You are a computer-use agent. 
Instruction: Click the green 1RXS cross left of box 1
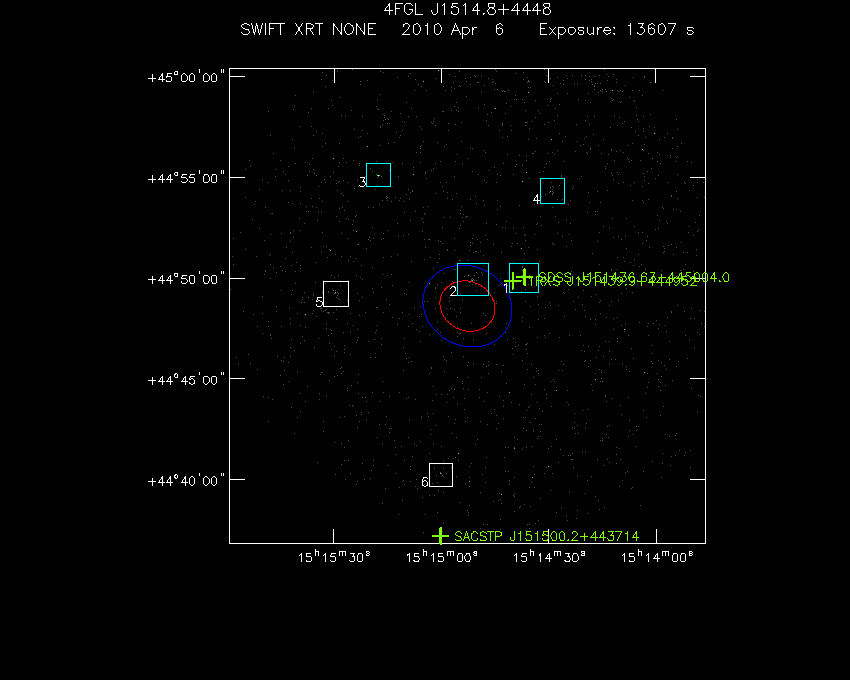pos(512,281)
